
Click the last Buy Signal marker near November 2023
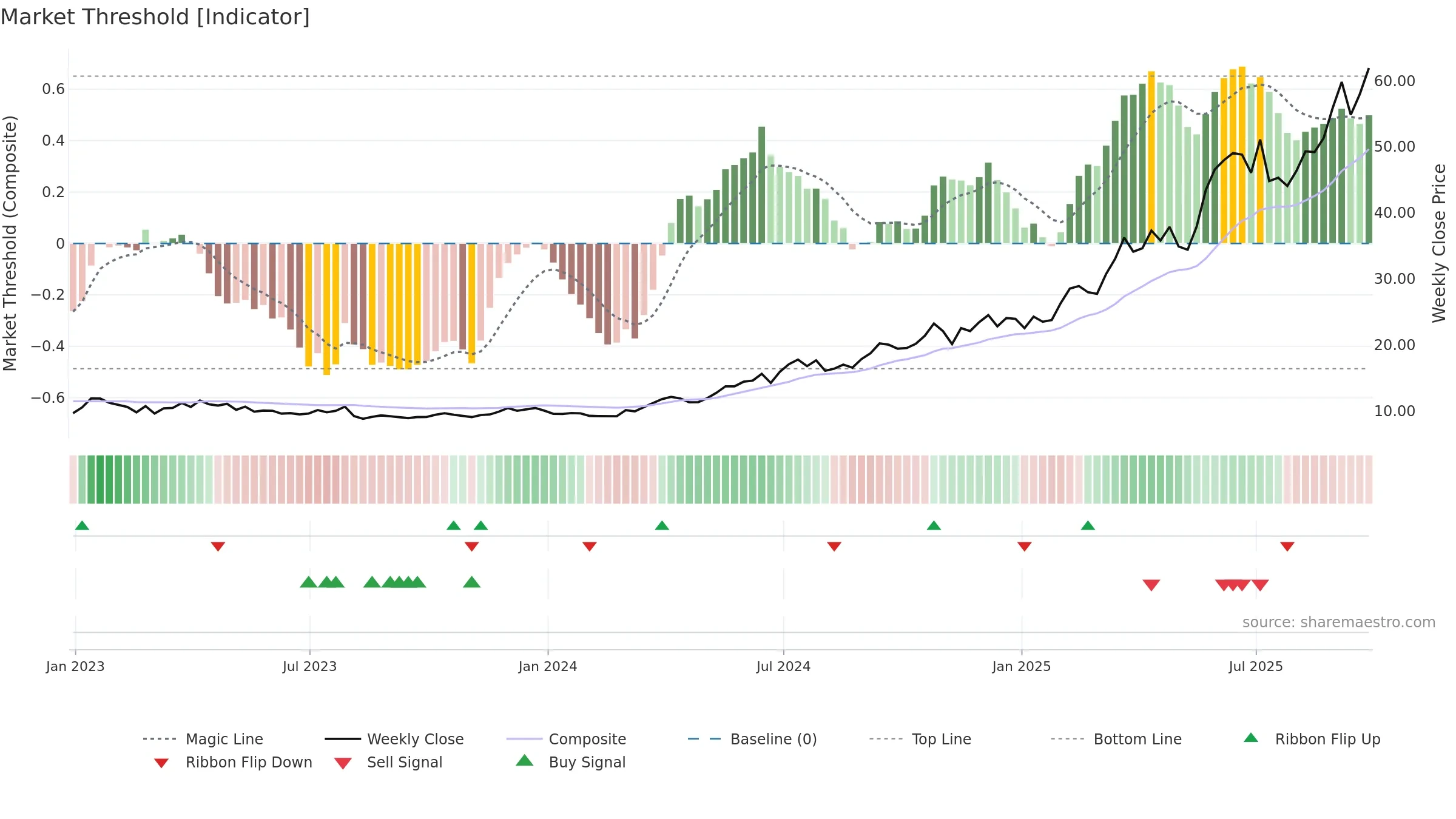pyautogui.click(x=471, y=582)
